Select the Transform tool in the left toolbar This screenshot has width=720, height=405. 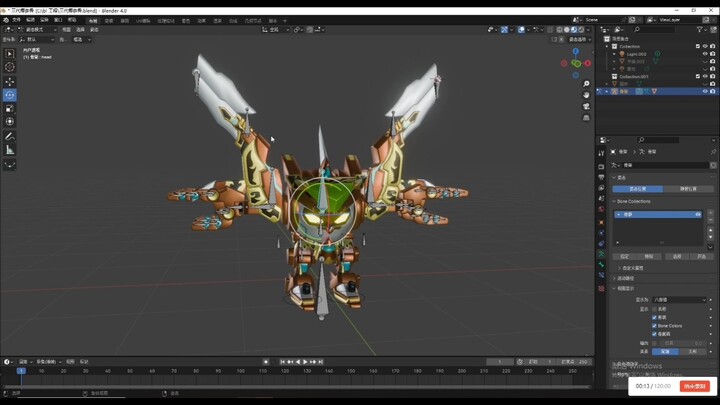coord(10,122)
